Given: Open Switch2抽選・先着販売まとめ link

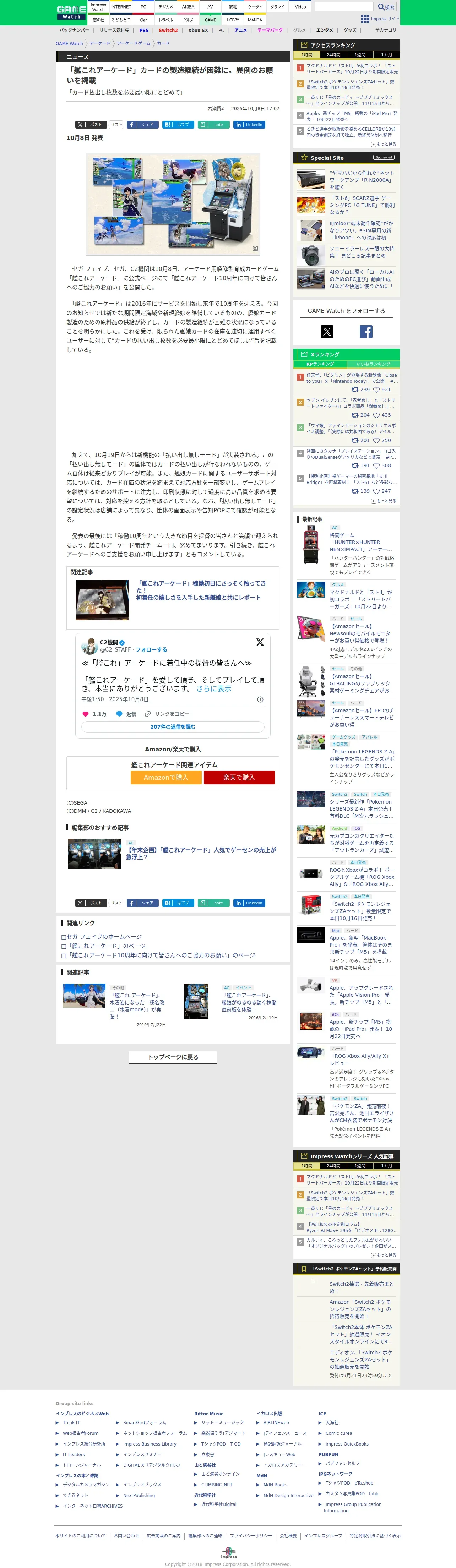Looking at the screenshot, I should click(362, 1287).
